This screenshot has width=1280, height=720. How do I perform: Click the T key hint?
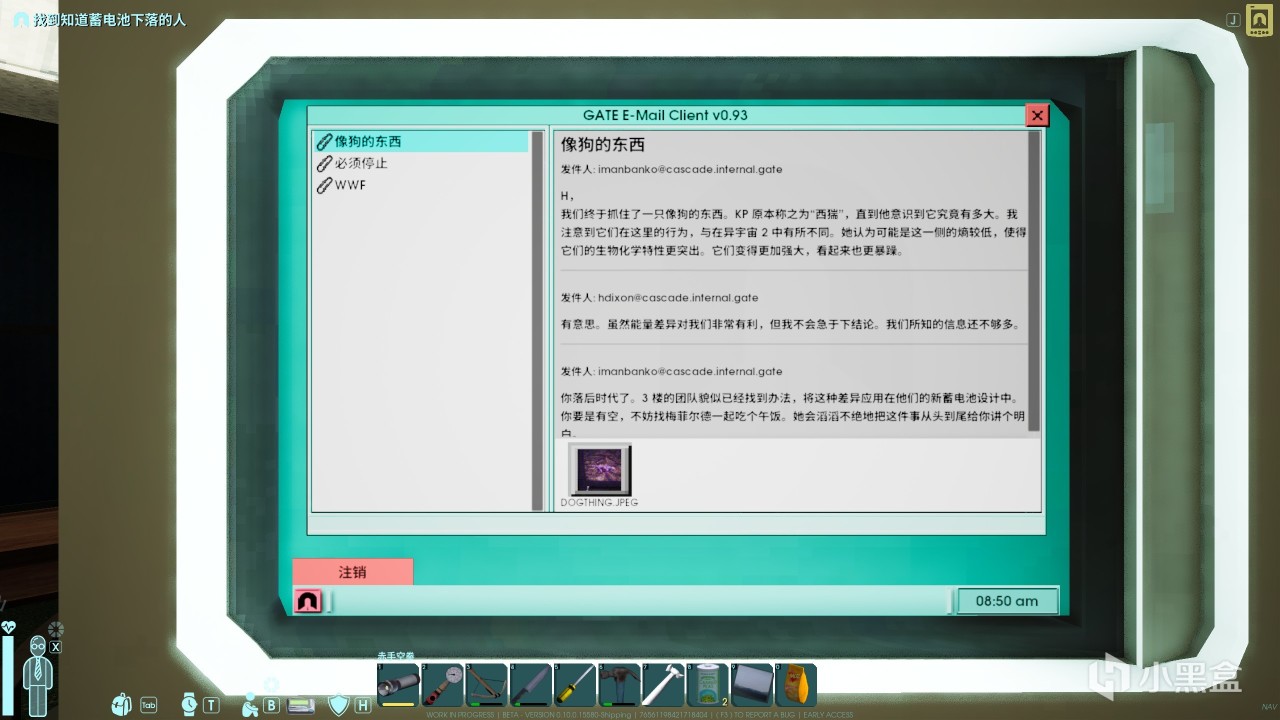211,705
